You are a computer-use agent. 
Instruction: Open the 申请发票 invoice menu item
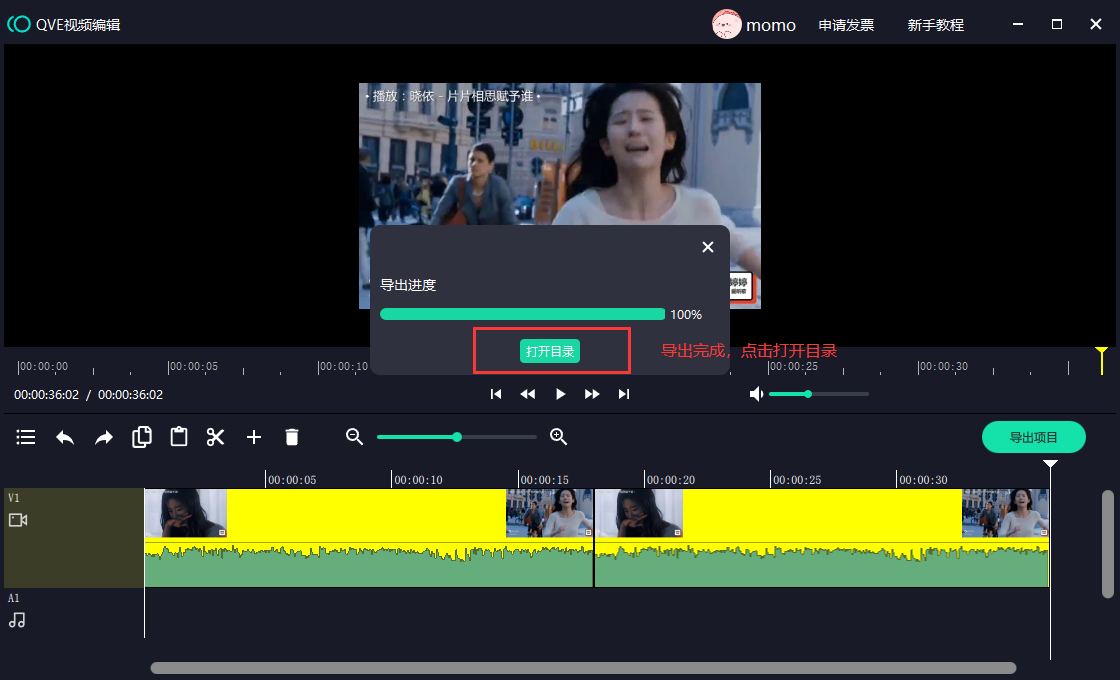(846, 25)
